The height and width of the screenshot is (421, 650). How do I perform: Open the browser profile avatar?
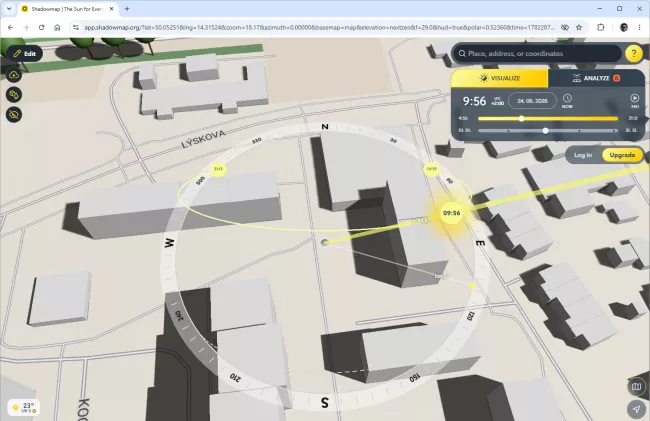pyautogui.click(x=624, y=27)
